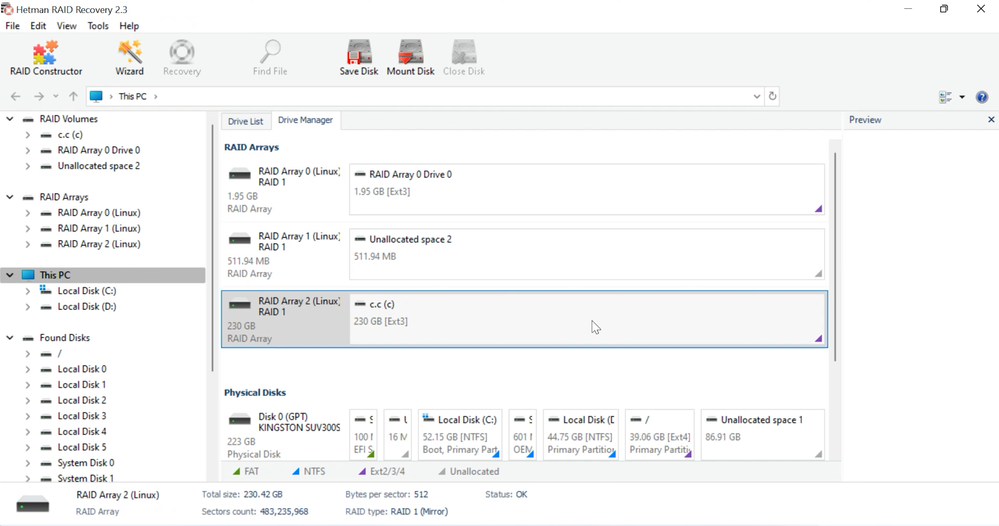Image resolution: width=999 pixels, height=526 pixels.
Task: Select RAID Array 1 (Linux) tree item
Action: pos(99,228)
